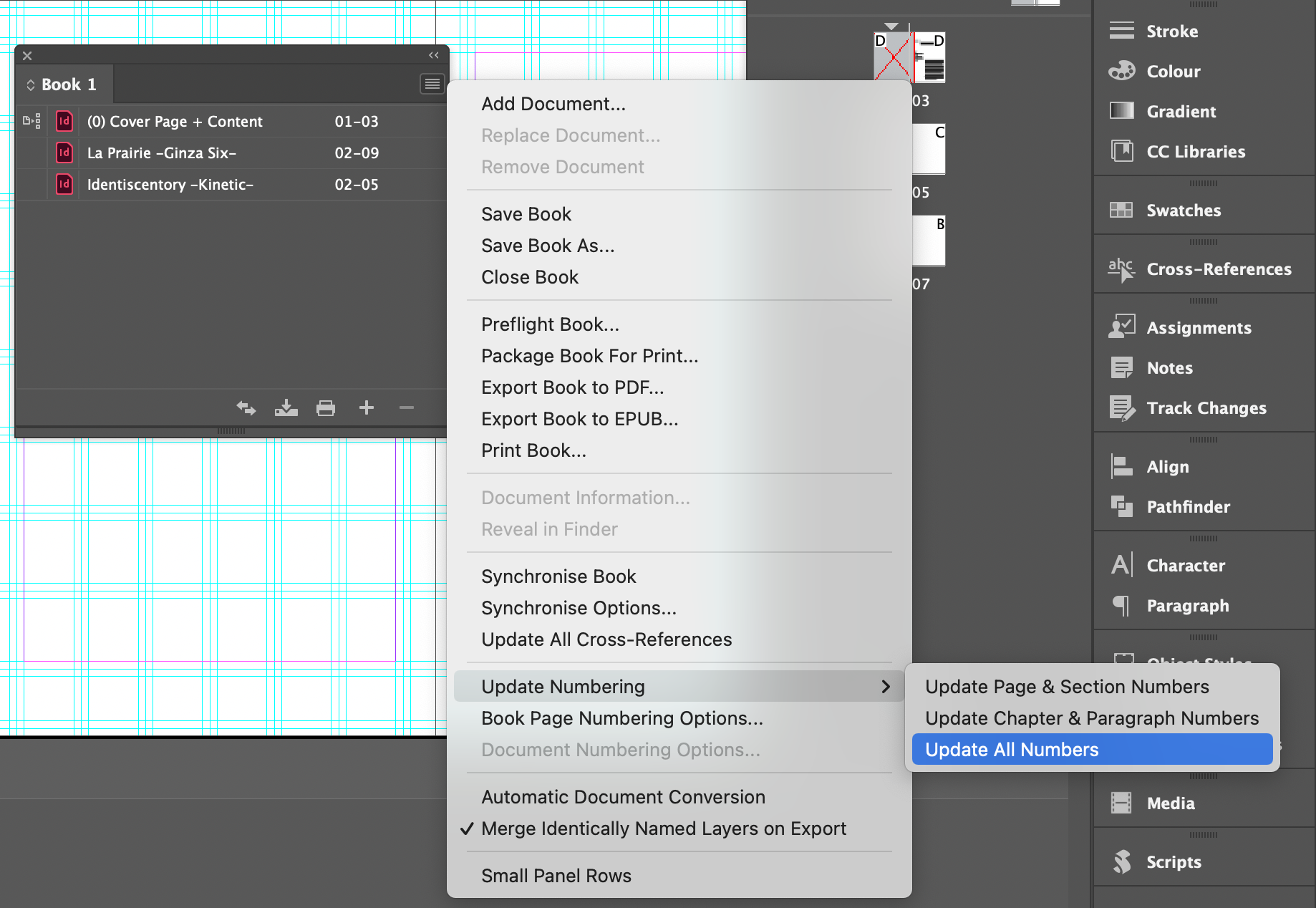This screenshot has height=908, width=1316.
Task: Click the print book icon in the Book panel
Action: tap(326, 407)
